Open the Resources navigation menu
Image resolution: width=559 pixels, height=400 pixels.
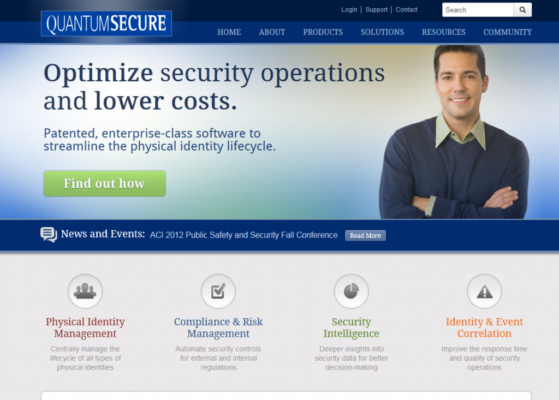click(444, 32)
